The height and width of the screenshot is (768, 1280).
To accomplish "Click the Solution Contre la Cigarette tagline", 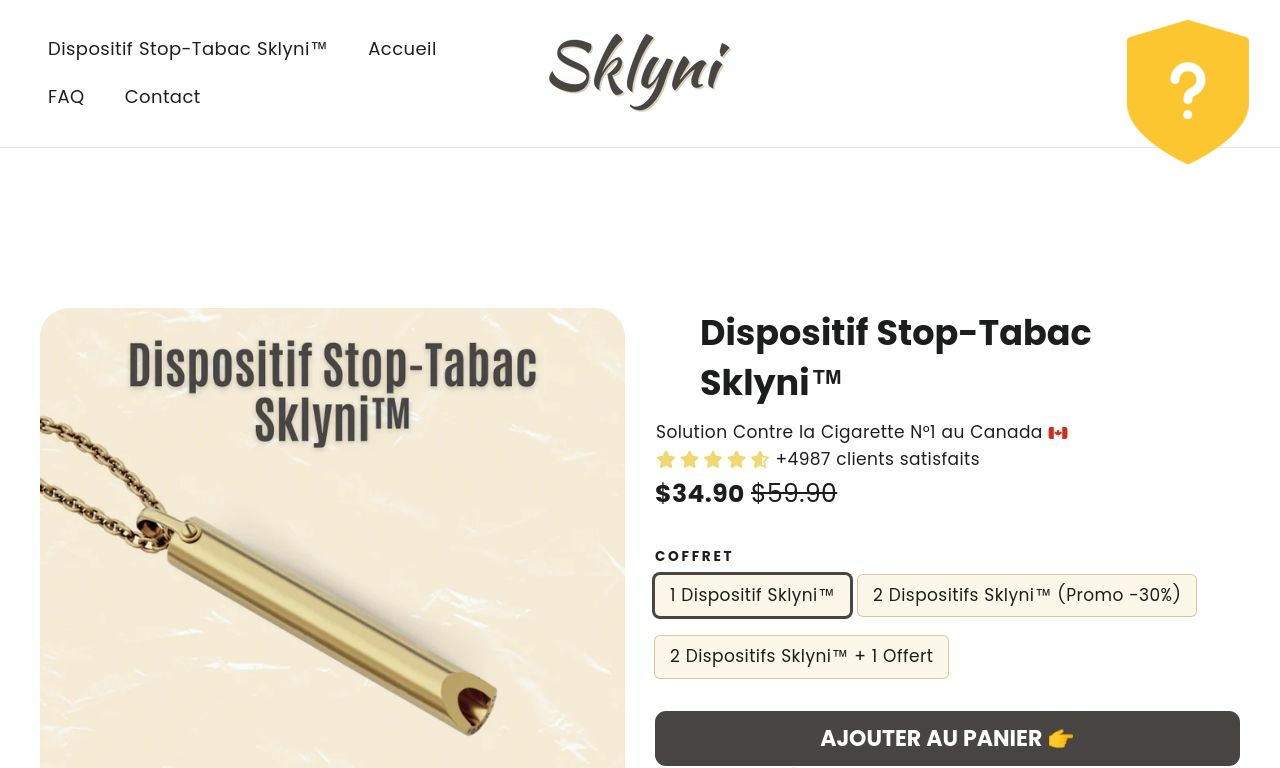I will (x=849, y=432).
